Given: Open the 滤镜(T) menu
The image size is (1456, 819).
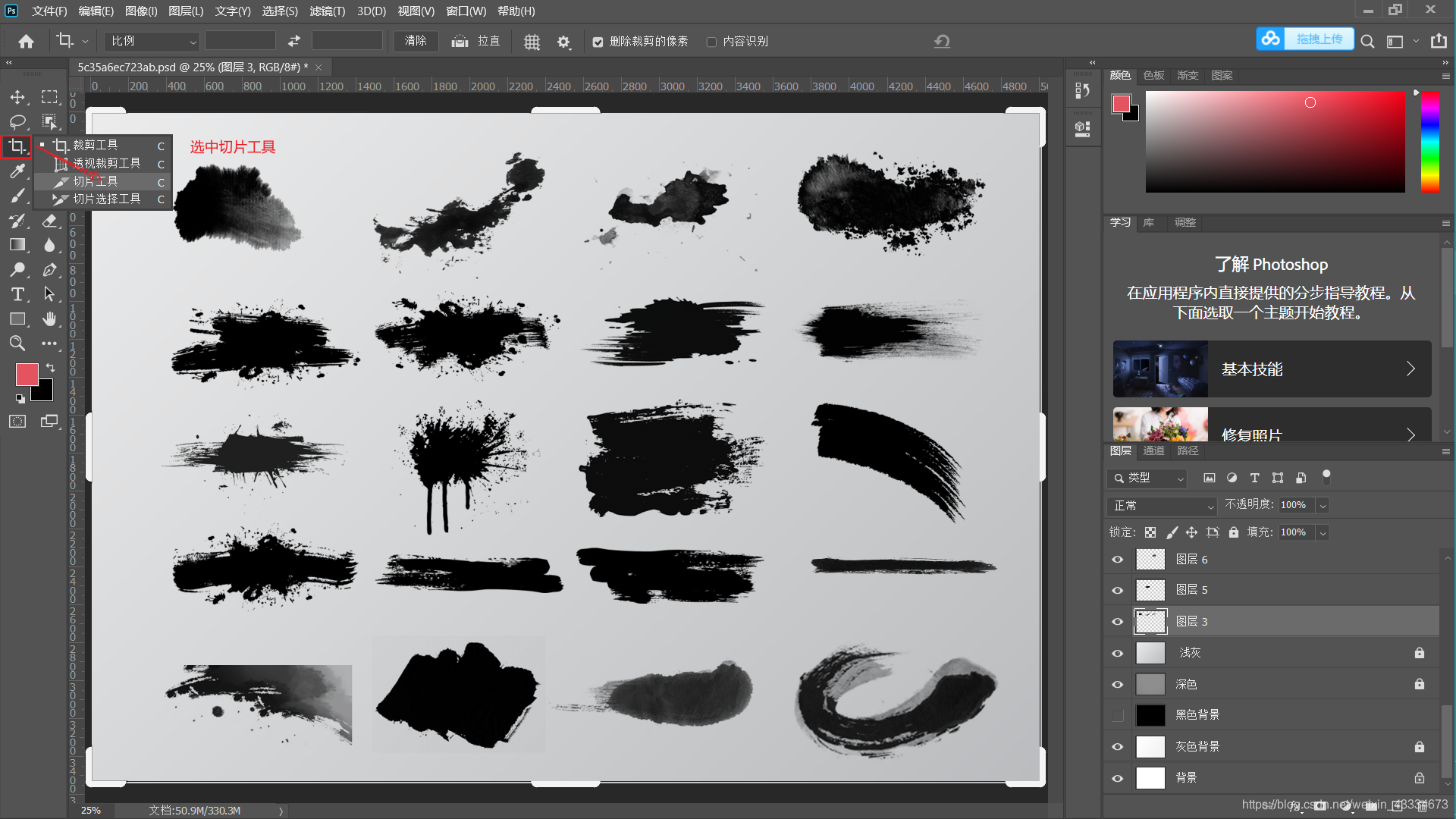Looking at the screenshot, I should tap(327, 11).
